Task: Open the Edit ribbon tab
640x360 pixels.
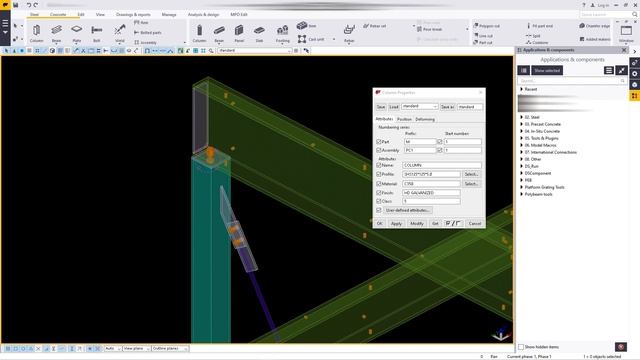Action: click(x=81, y=14)
